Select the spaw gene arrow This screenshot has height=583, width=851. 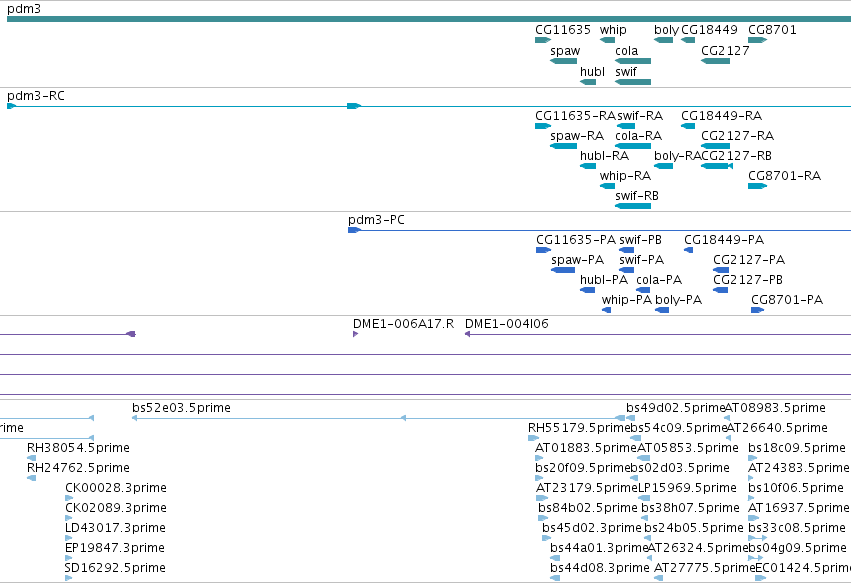coord(563,61)
